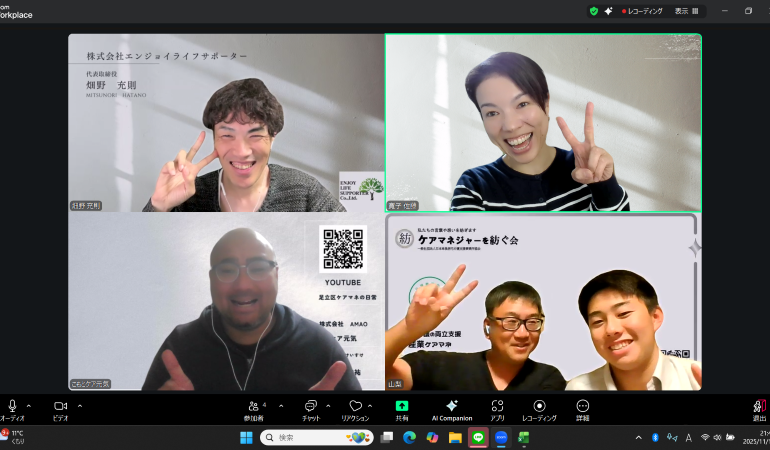Open the 参加者 participants panel

click(x=253, y=406)
